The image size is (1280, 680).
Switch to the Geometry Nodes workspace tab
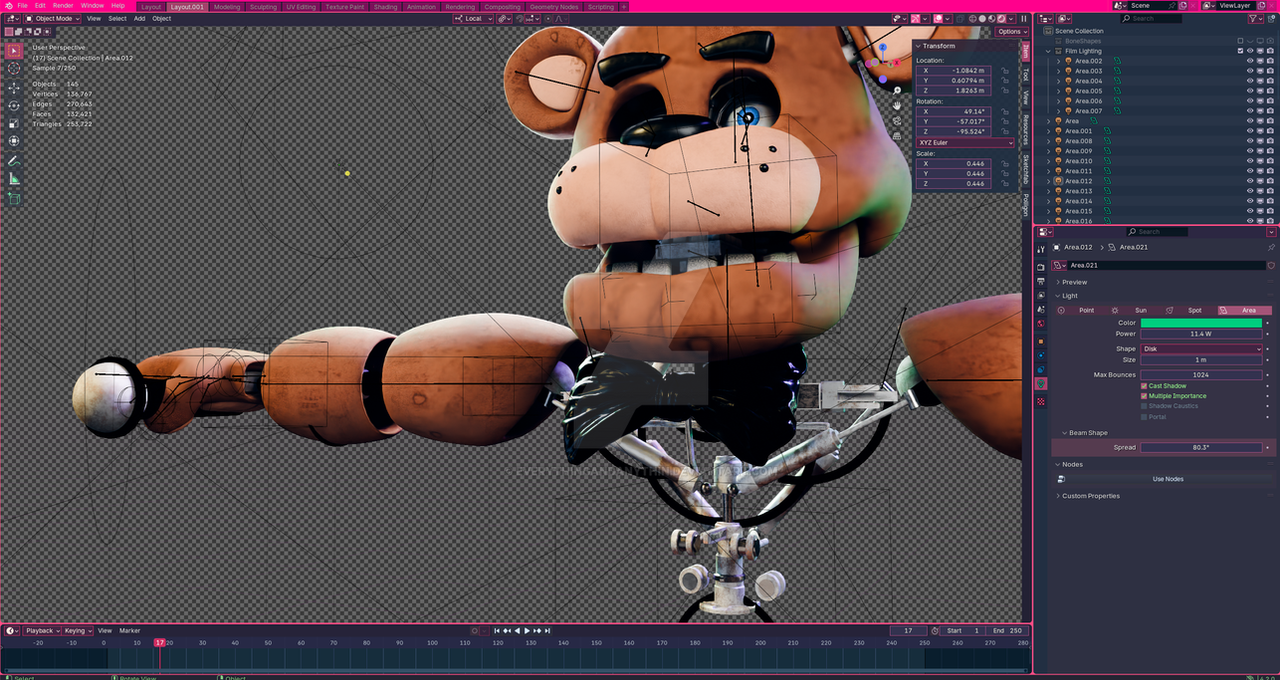[554, 7]
